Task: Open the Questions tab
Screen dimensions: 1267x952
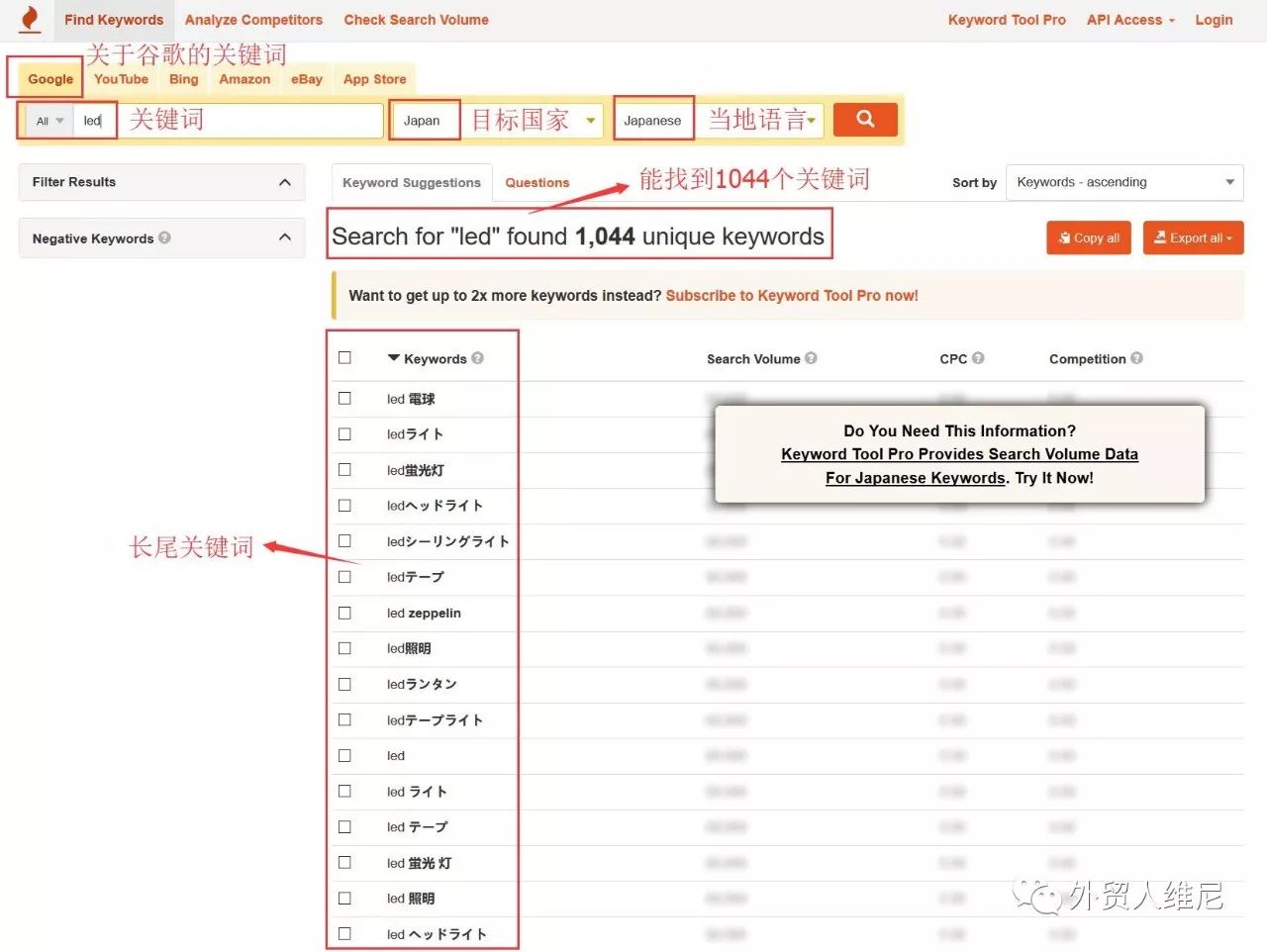Action: tap(537, 182)
